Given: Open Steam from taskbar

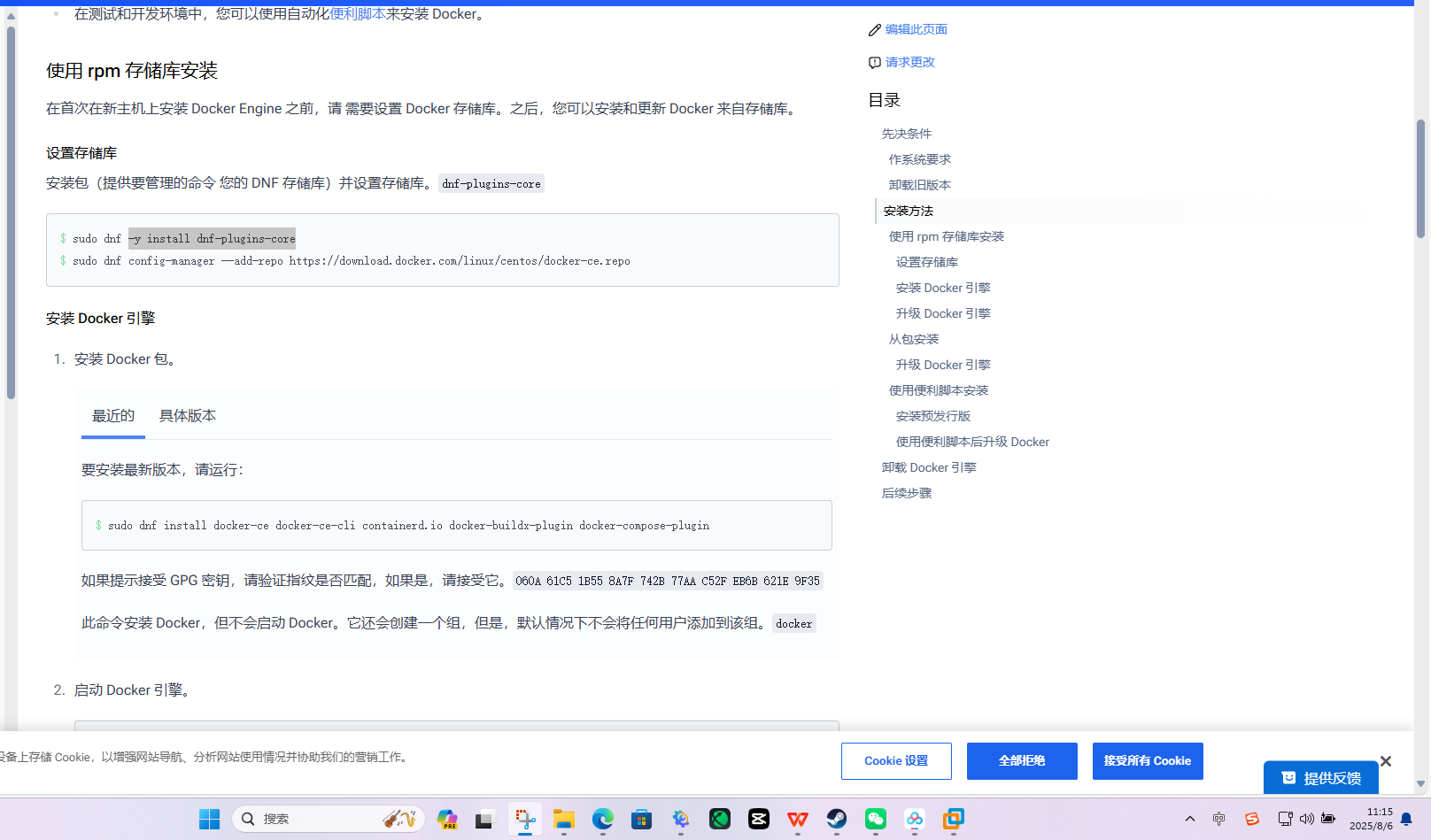Looking at the screenshot, I should click(x=837, y=820).
